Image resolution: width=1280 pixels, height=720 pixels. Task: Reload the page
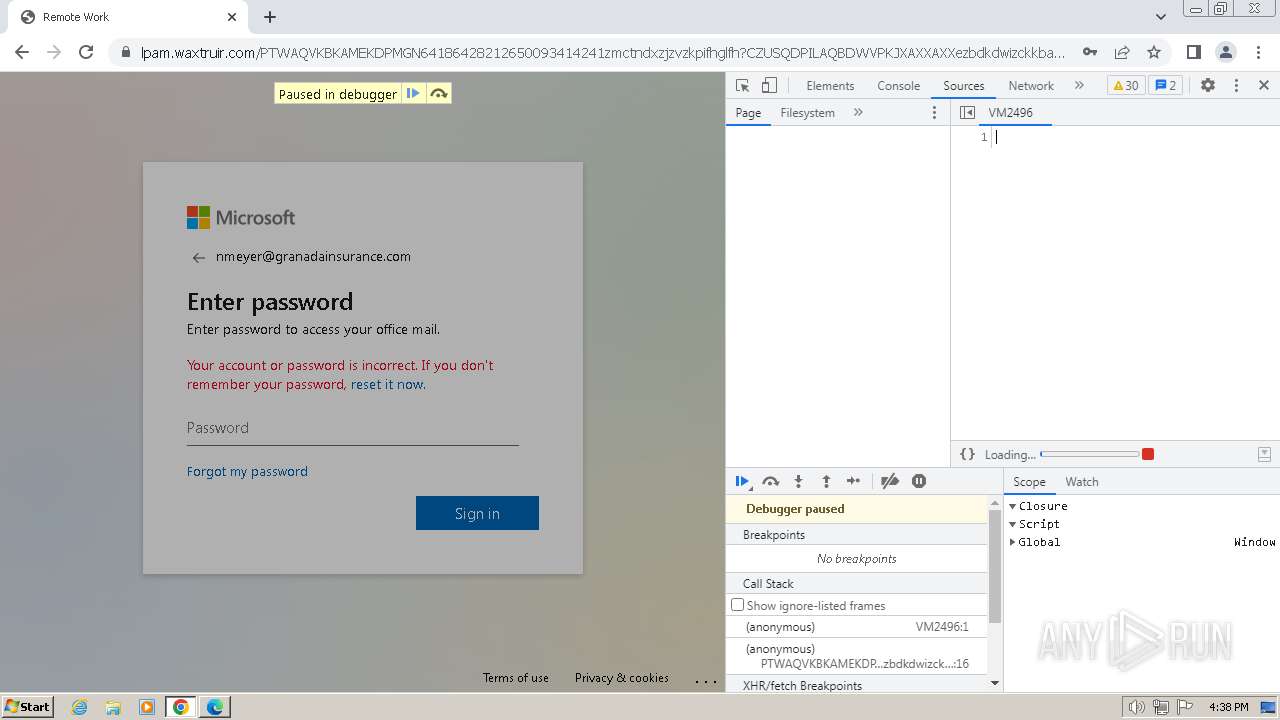[86, 52]
